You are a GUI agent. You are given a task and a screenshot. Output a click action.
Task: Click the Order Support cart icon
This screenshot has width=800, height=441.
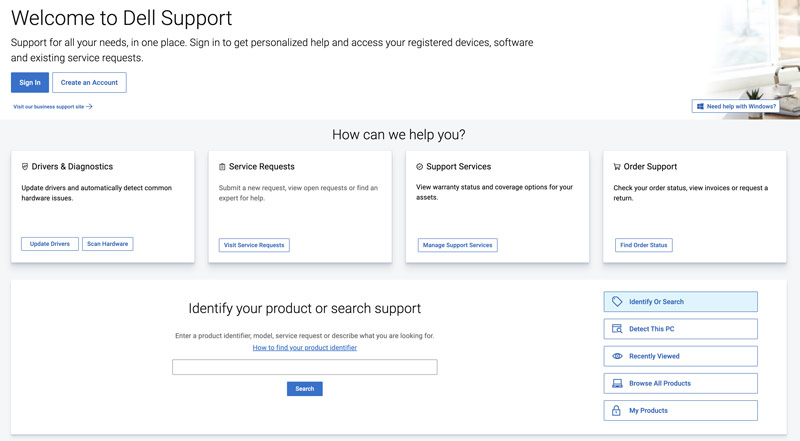[617, 166]
